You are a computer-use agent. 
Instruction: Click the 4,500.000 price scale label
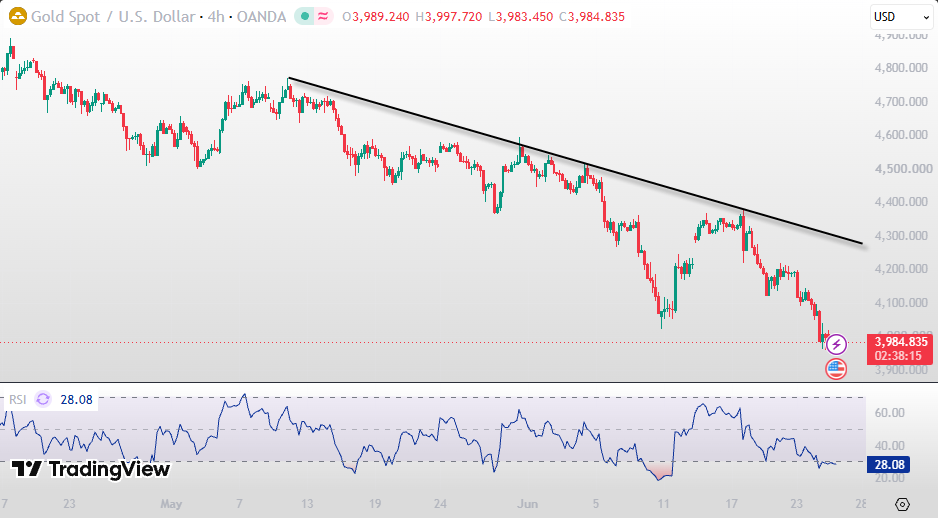coord(901,169)
